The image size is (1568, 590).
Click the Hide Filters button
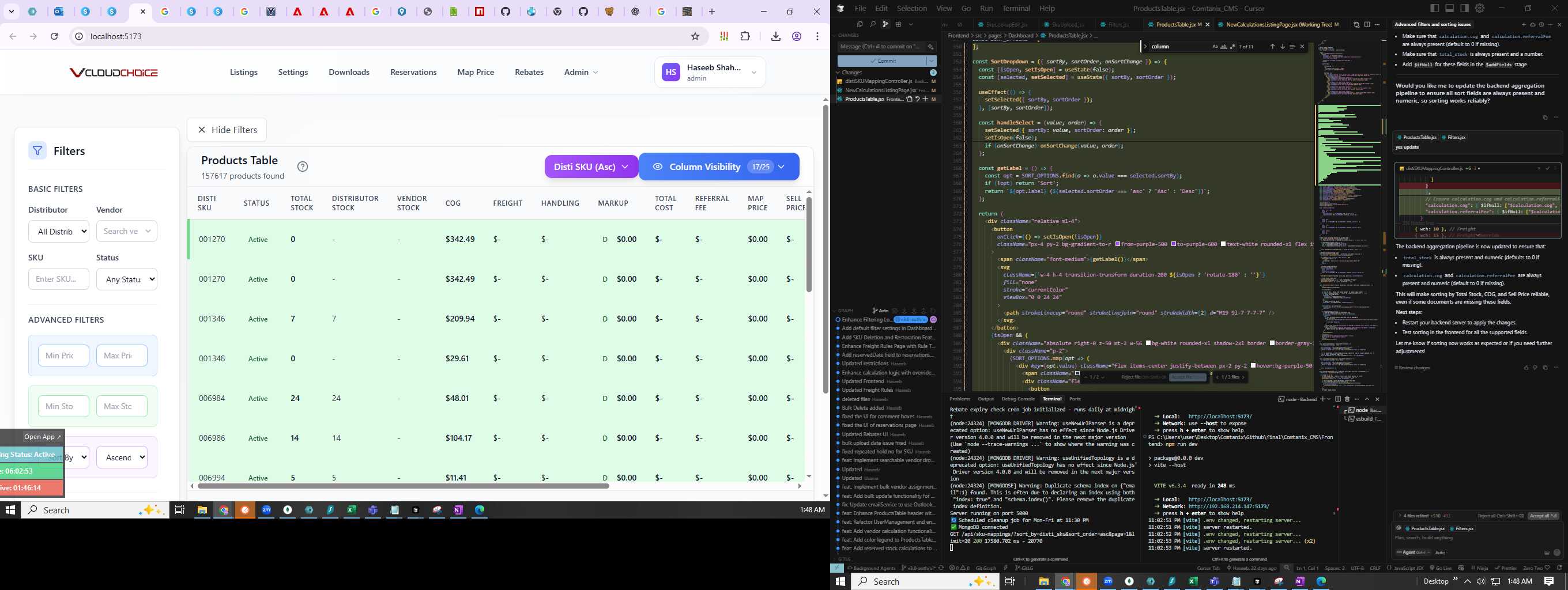(227, 130)
